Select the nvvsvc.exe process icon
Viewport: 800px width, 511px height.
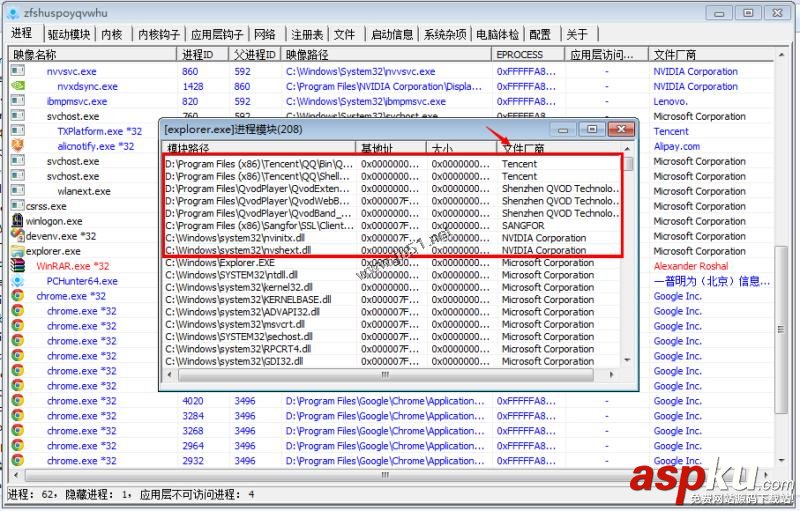coord(17,70)
